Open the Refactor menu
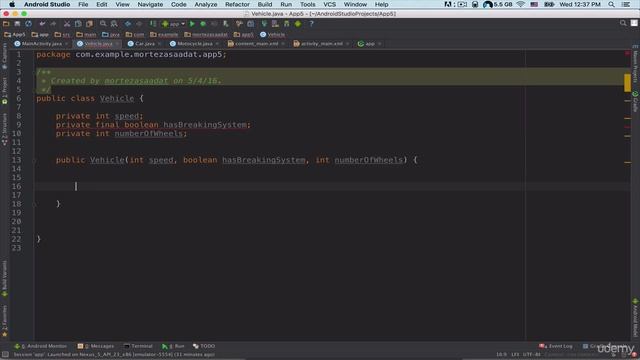Image resolution: width=640 pixels, height=360 pixels. pyautogui.click(x=237, y=4)
